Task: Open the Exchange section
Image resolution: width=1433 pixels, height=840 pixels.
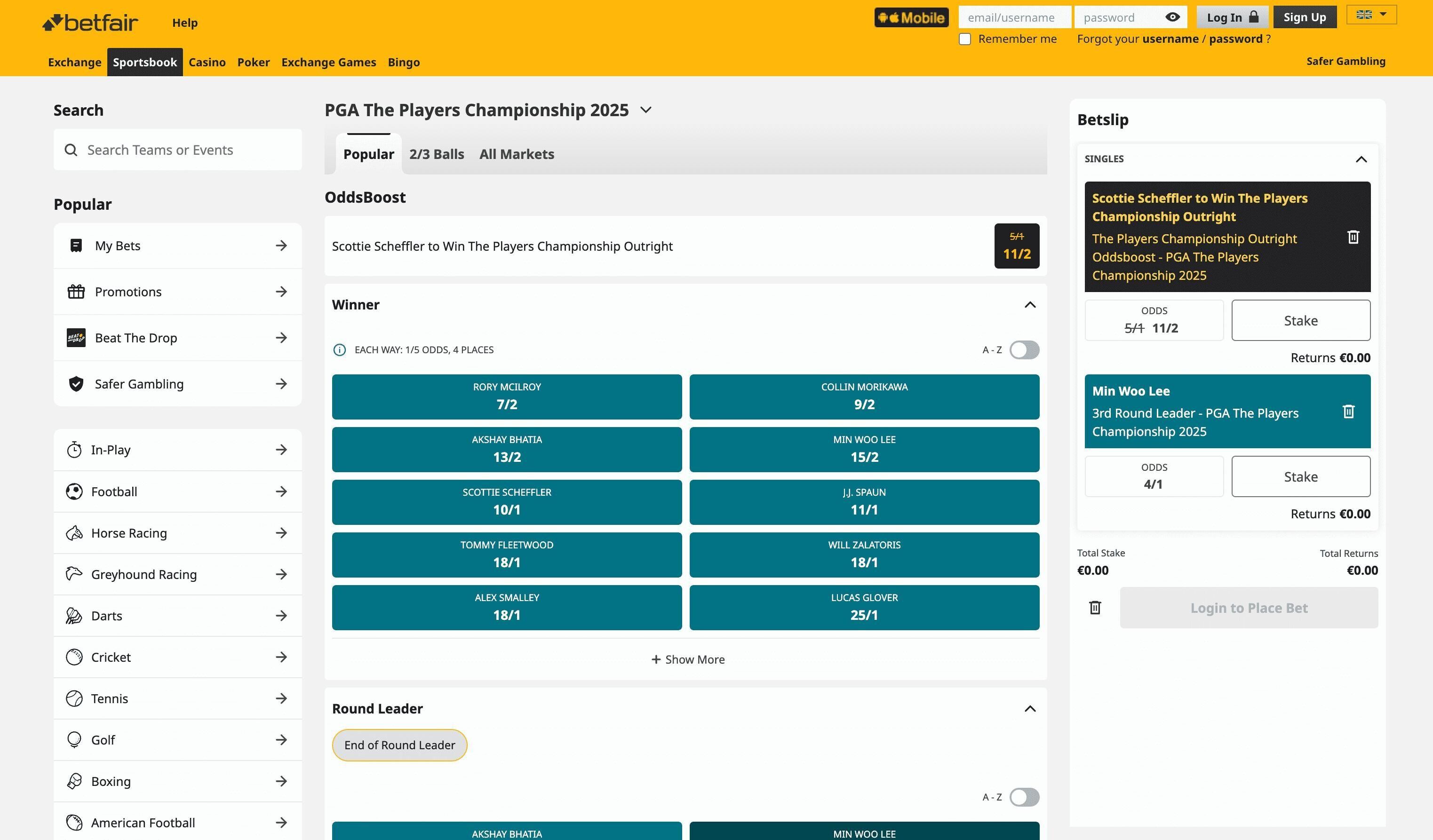Action: point(74,62)
